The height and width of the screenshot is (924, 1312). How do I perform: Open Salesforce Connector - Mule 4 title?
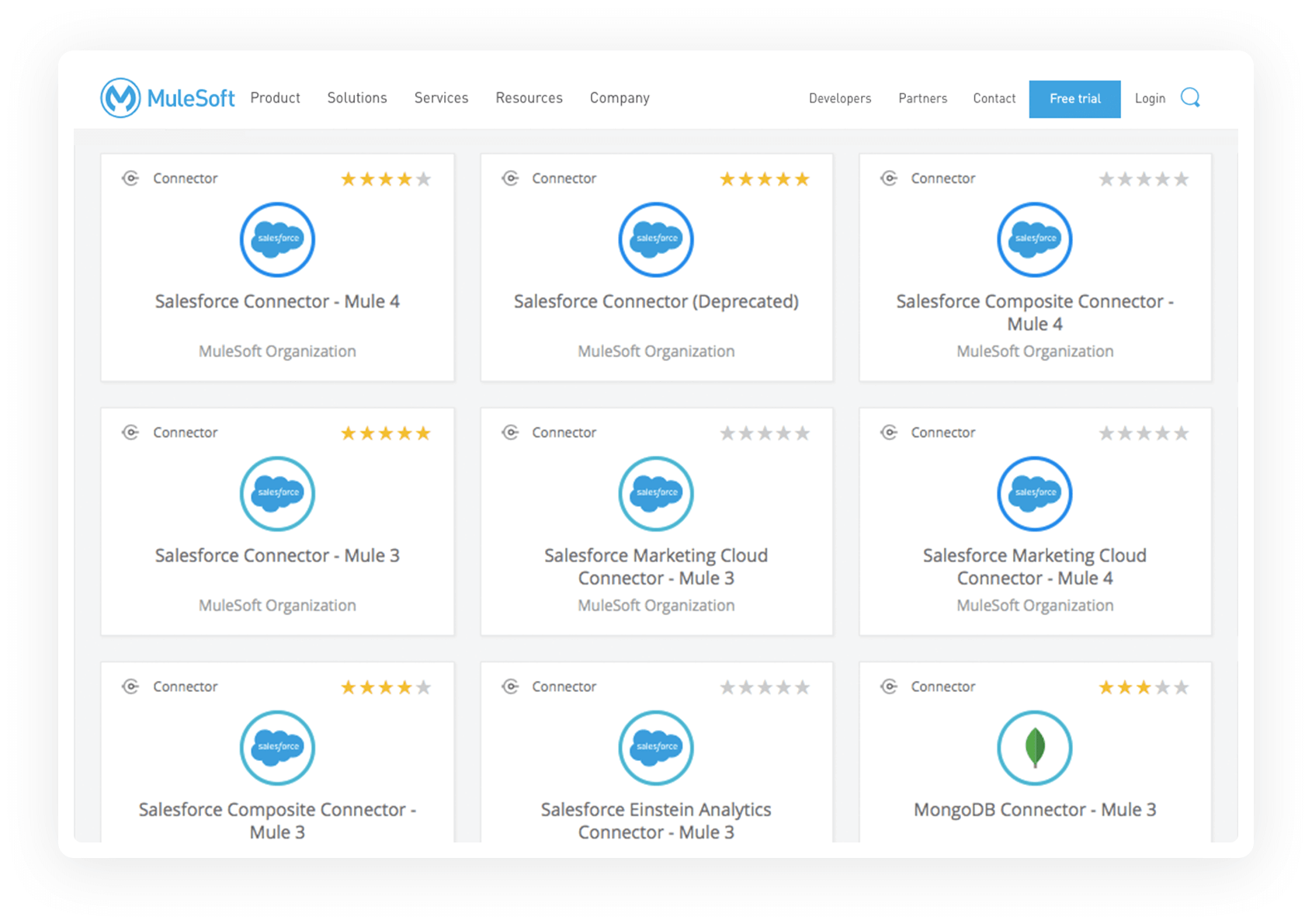pyautogui.click(x=277, y=301)
